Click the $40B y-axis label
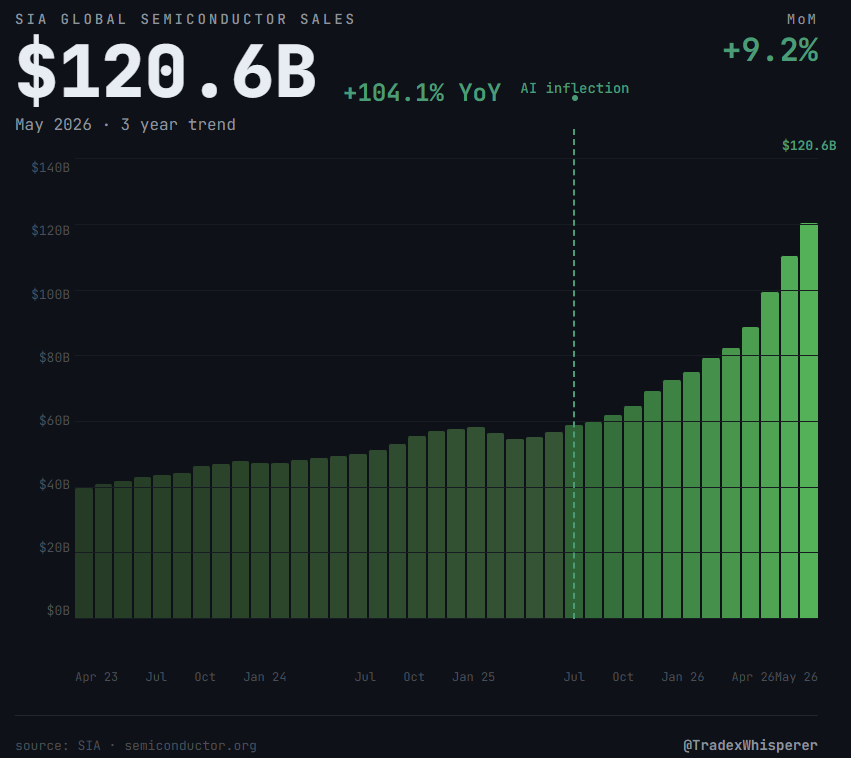The image size is (851, 758). coord(54,485)
